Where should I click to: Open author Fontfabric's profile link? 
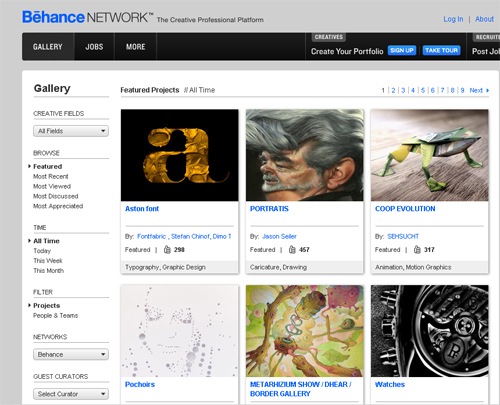152,236
